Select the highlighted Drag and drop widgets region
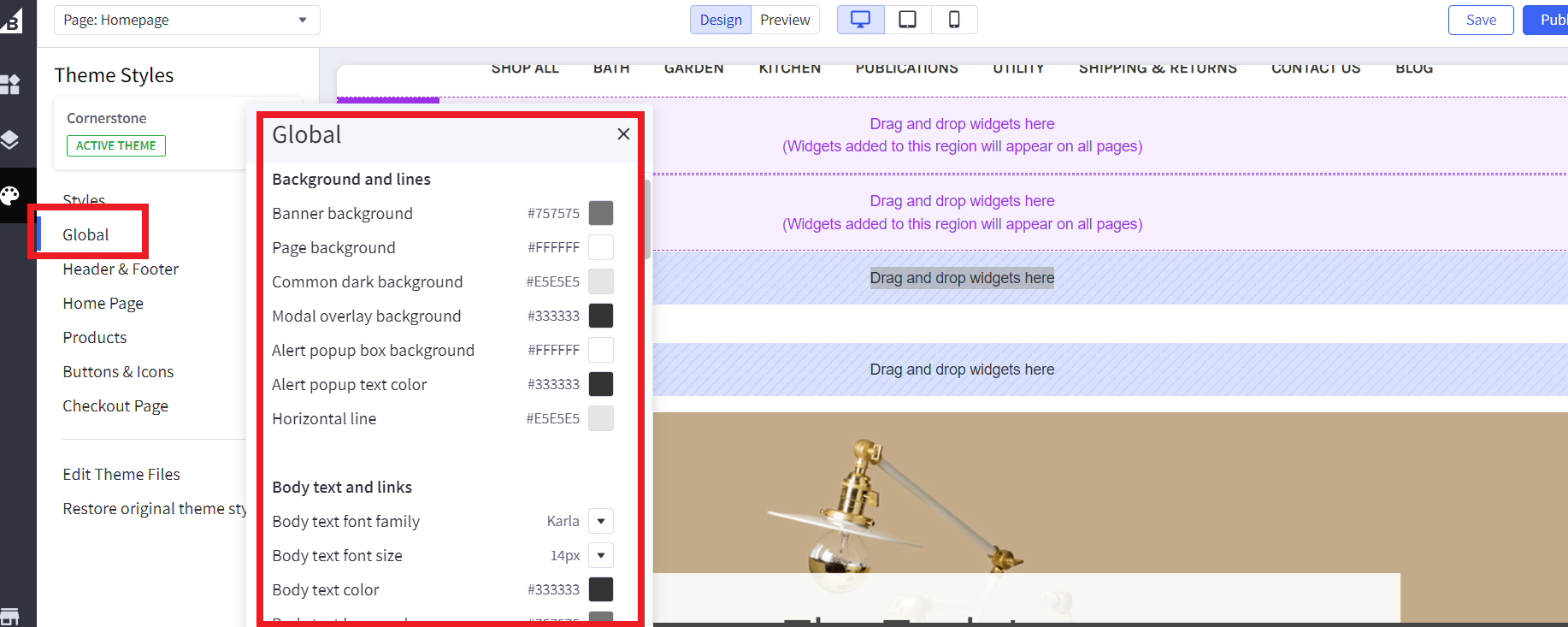The height and width of the screenshot is (627, 1568). [962, 278]
